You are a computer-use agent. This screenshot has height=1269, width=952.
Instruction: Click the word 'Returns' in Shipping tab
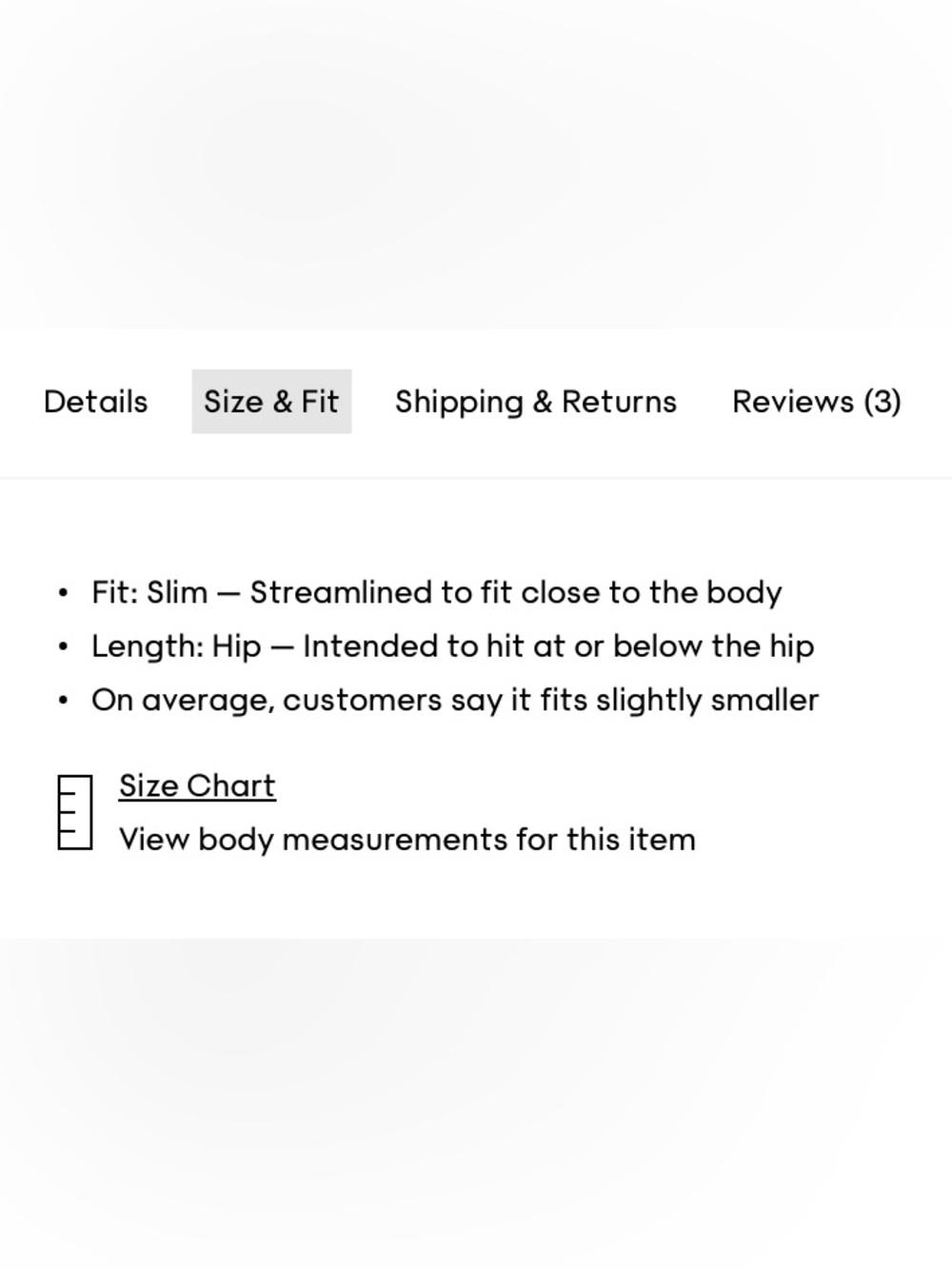tap(619, 402)
